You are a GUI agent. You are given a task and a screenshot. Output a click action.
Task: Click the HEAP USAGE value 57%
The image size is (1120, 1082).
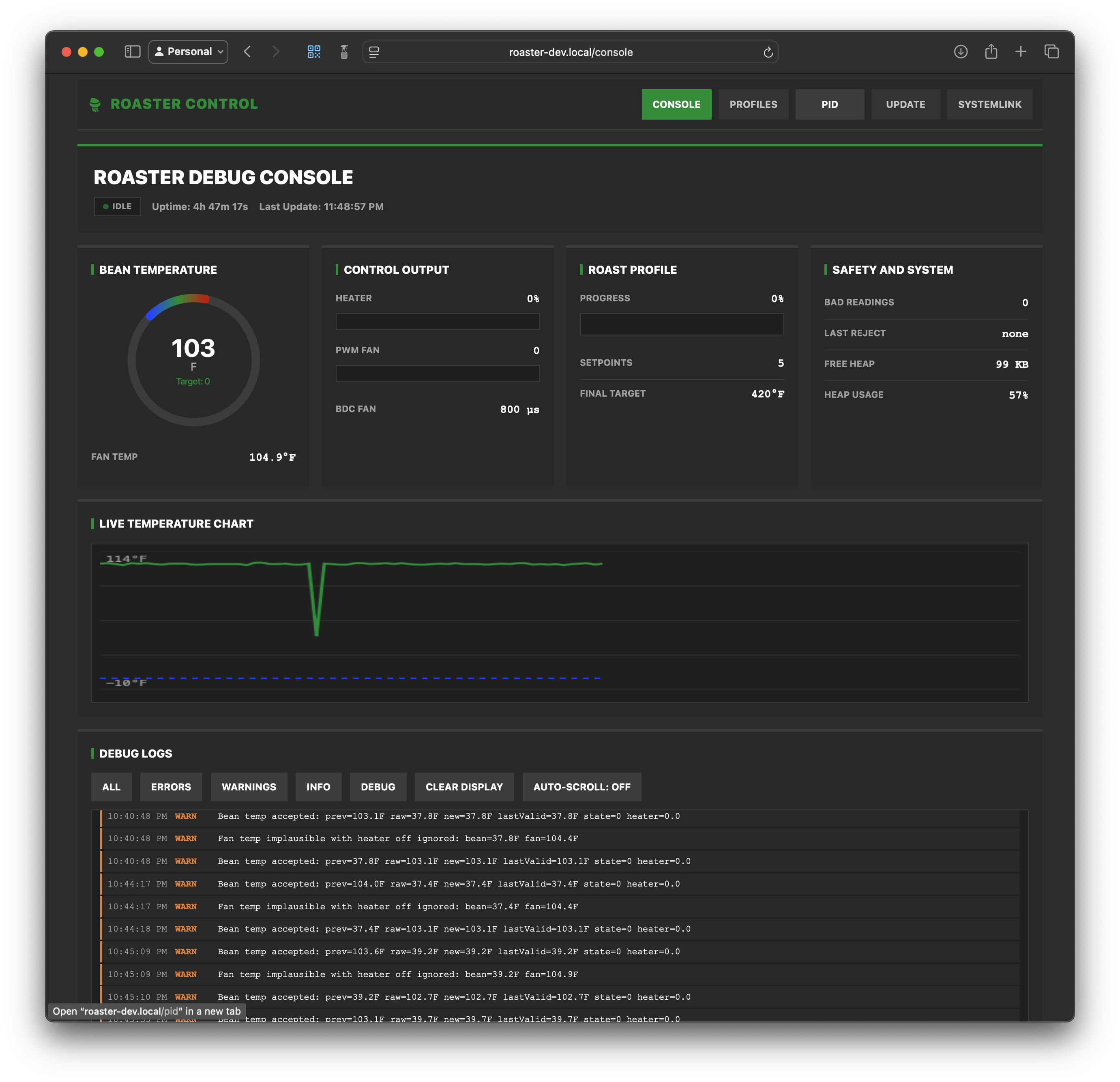point(1018,395)
